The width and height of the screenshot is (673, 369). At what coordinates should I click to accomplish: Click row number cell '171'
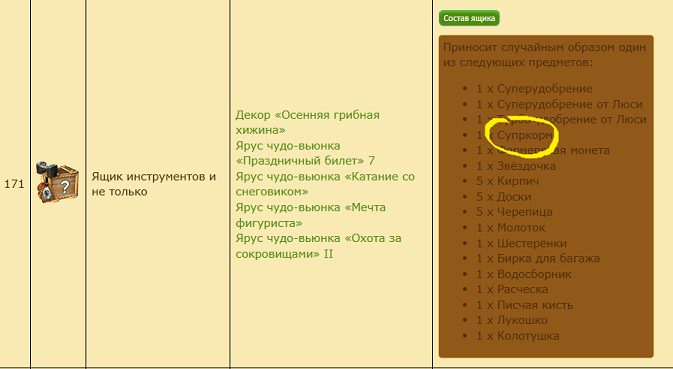click(x=14, y=184)
